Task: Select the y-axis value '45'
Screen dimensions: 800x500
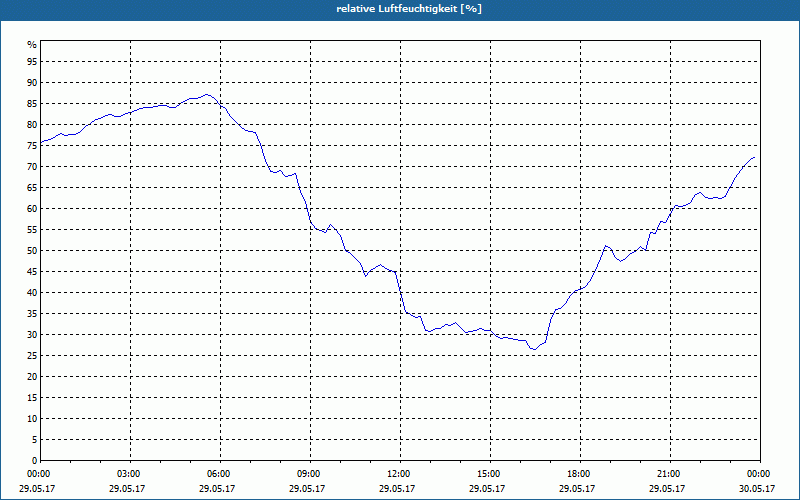Action: pyautogui.click(x=32, y=272)
